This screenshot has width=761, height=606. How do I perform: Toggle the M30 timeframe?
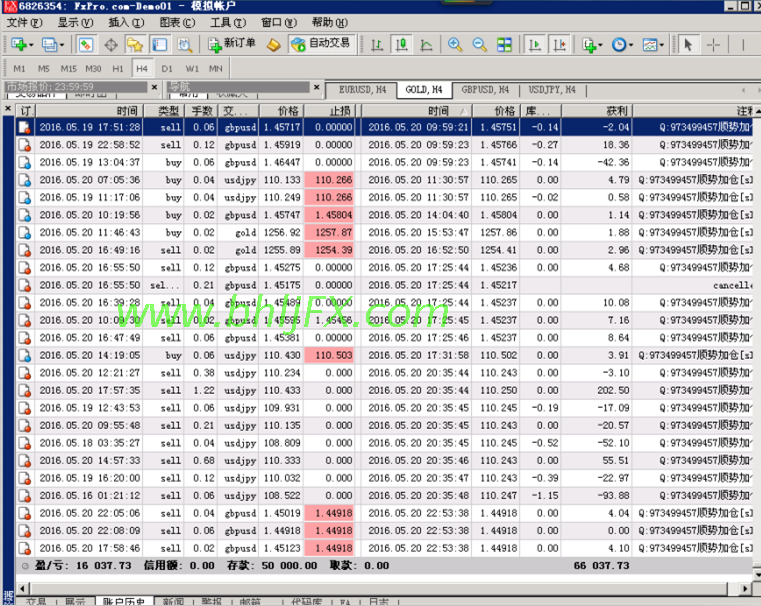[x=93, y=68]
